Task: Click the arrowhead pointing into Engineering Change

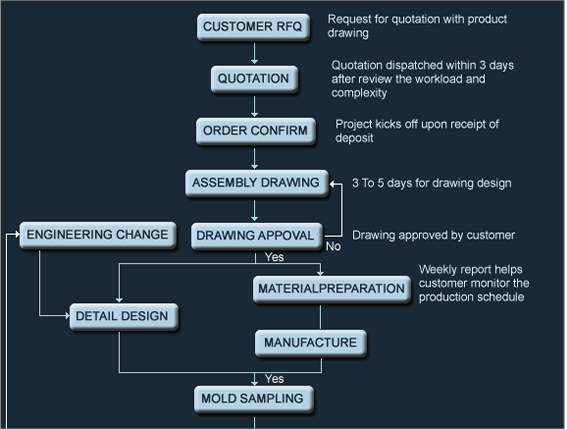Action: pos(17,235)
